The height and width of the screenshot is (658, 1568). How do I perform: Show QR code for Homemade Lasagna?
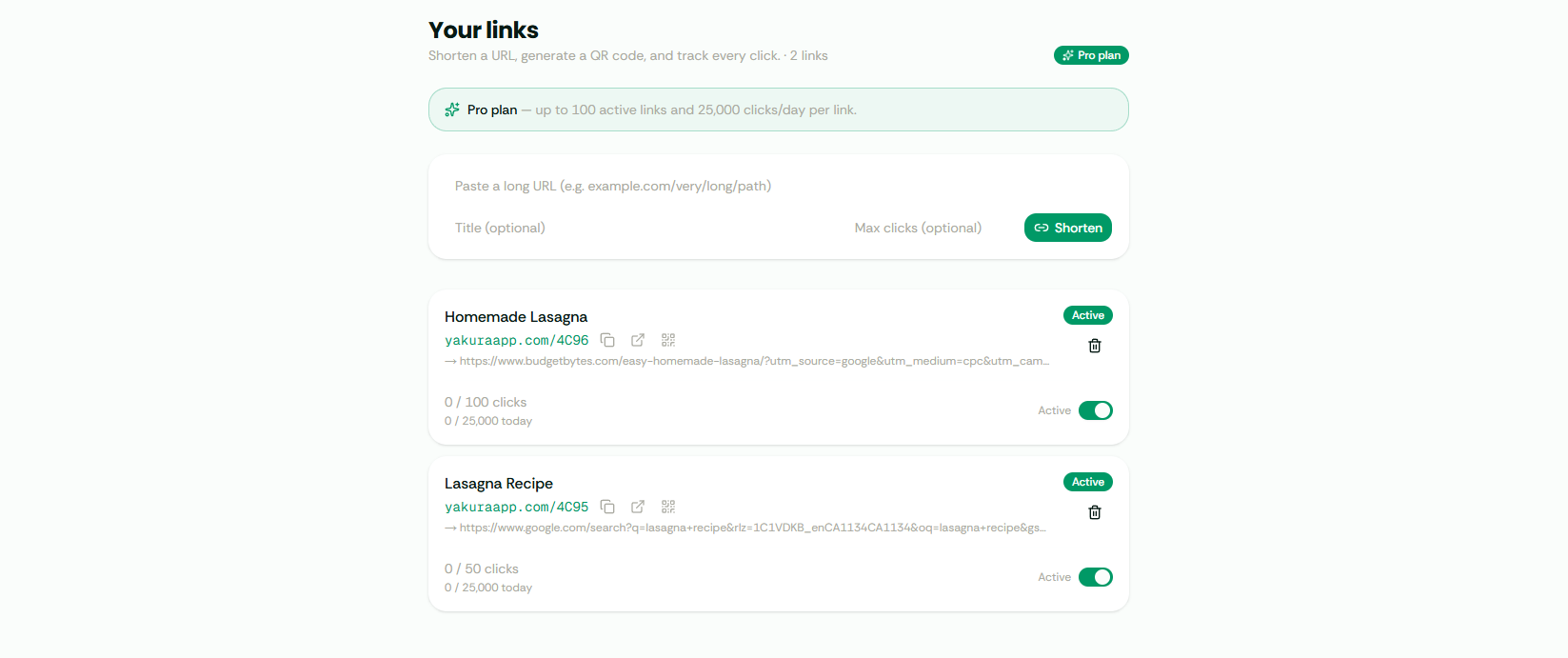tap(668, 340)
